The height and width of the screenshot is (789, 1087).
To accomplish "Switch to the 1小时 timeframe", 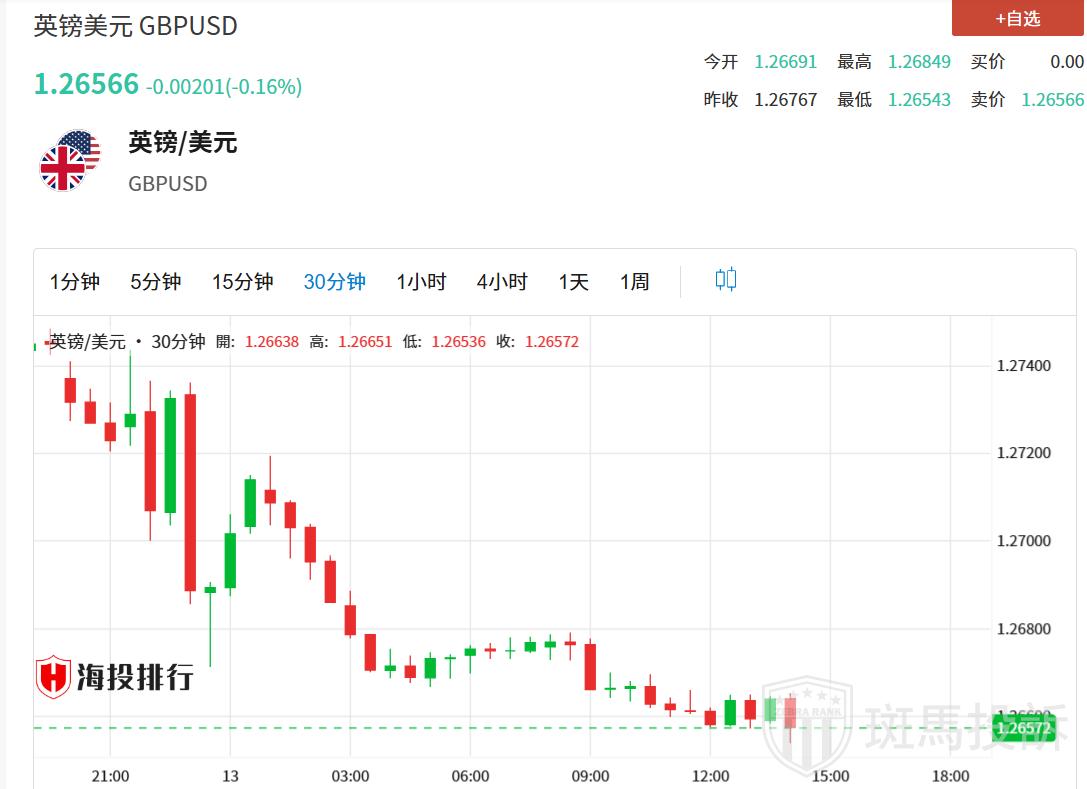I will 421,282.
